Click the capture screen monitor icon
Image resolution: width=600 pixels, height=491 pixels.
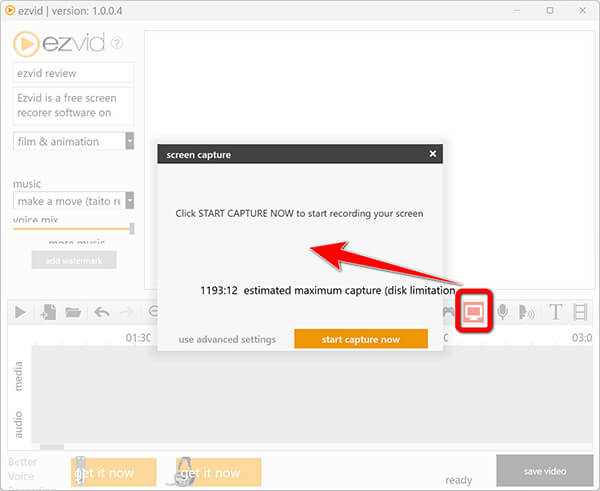point(474,311)
